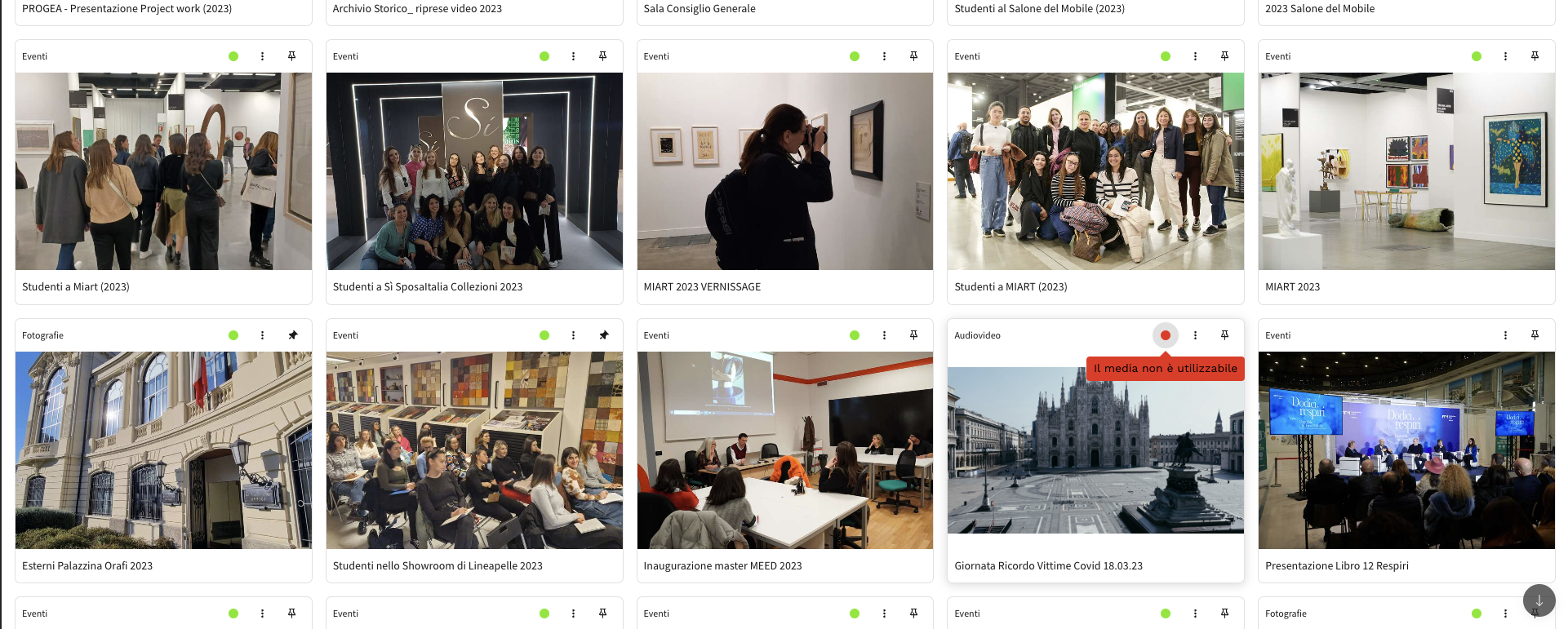Unpin the Esterni Palazzina Orafi 2023 card

(x=293, y=335)
